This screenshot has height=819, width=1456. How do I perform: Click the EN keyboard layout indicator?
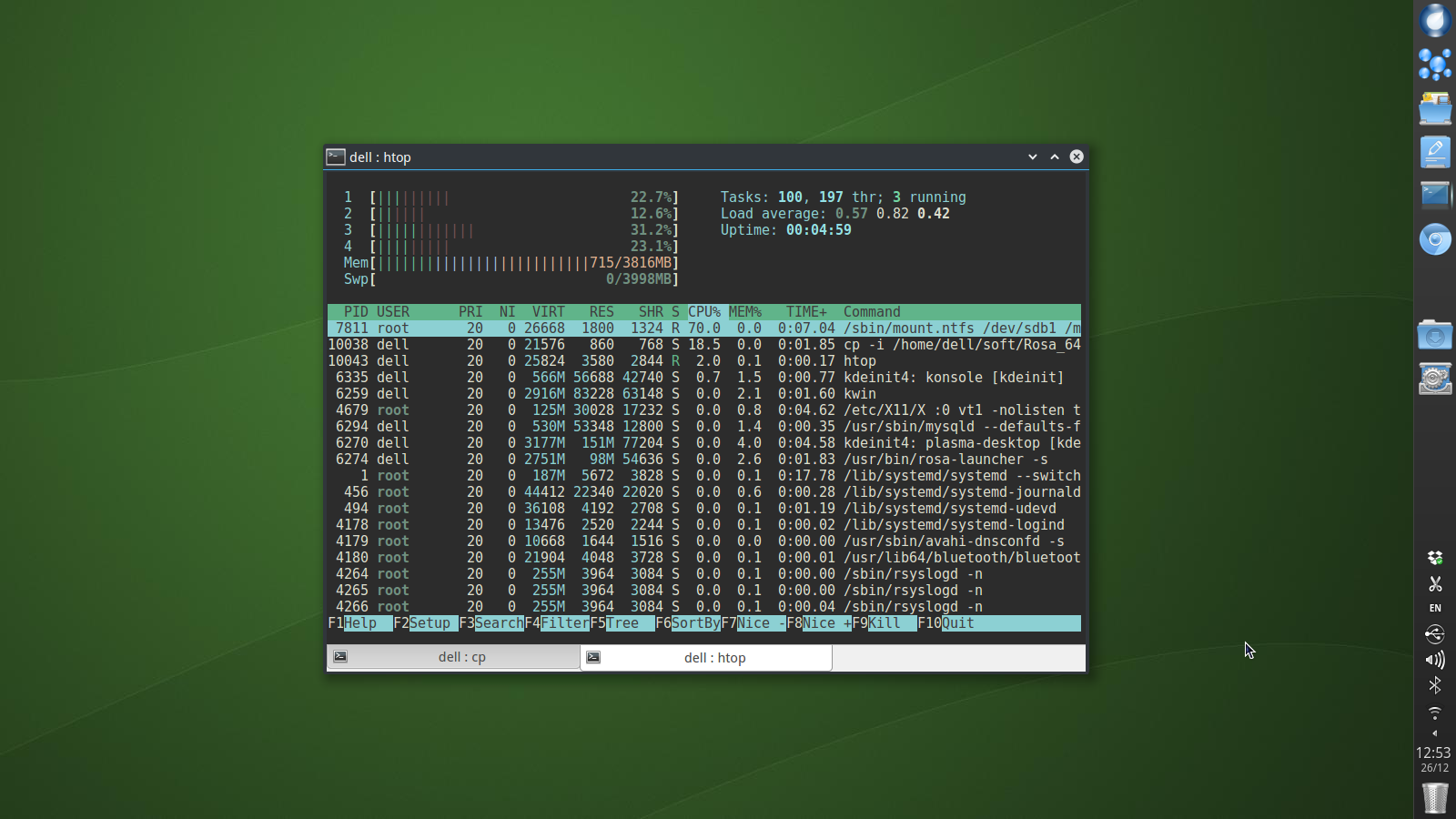1435,608
